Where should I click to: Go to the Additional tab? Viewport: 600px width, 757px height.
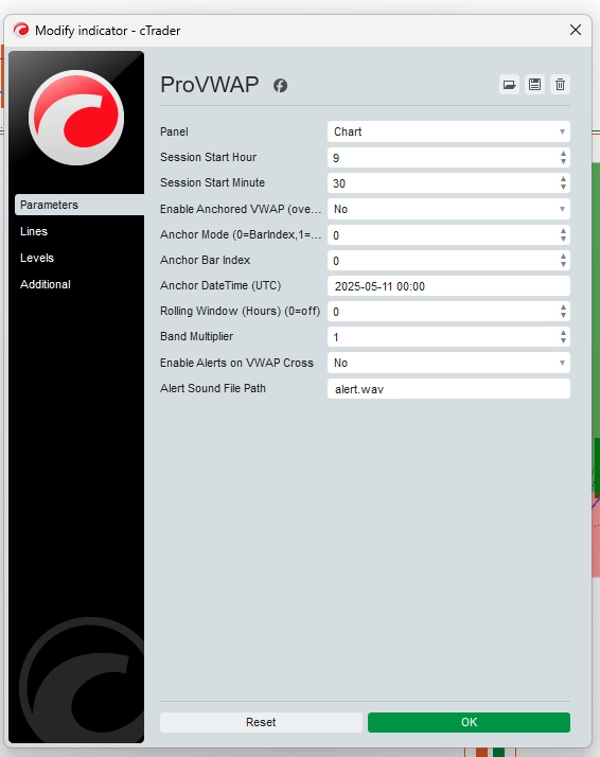coord(46,284)
